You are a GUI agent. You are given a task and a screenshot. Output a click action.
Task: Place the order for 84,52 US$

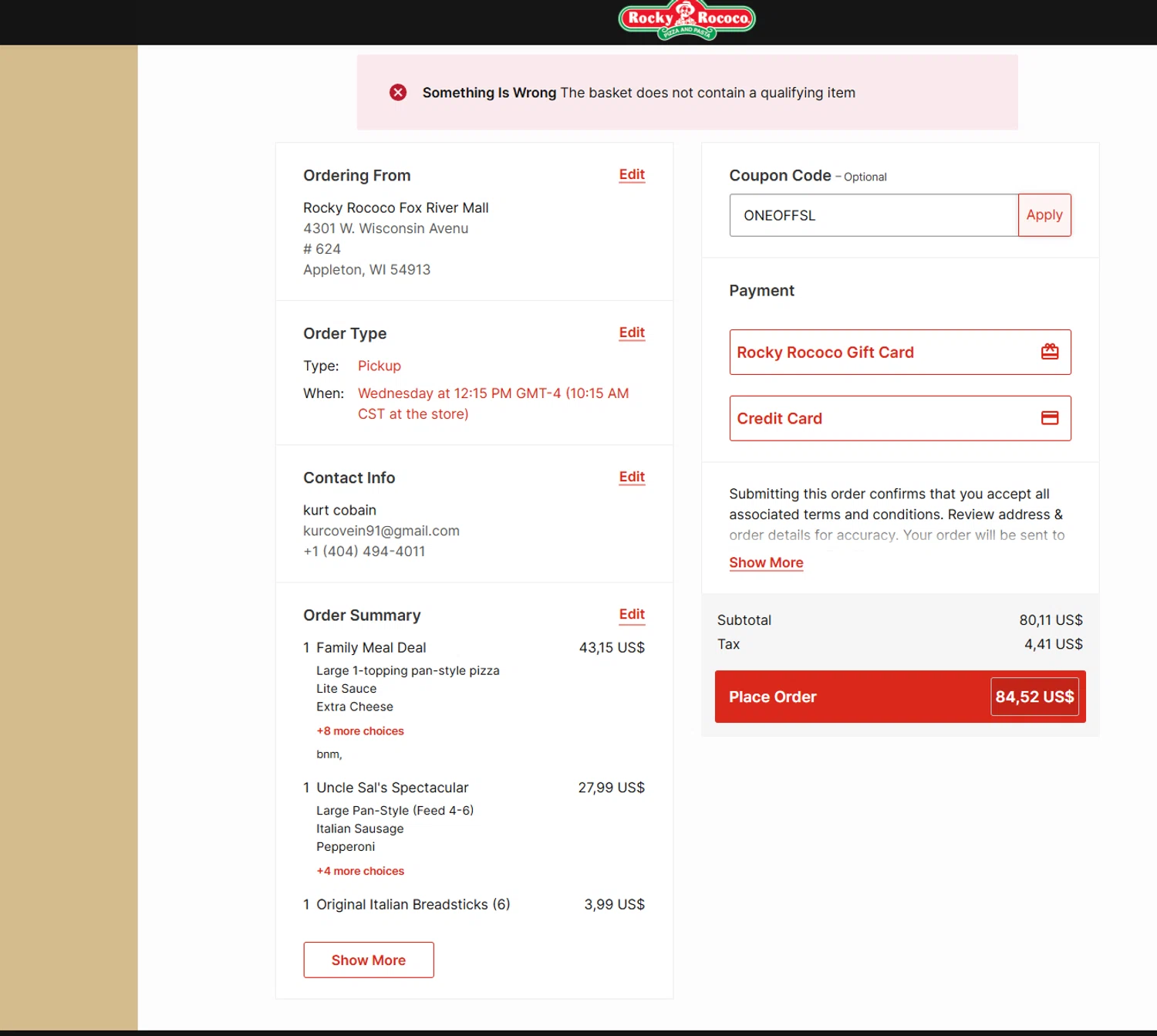pos(900,697)
